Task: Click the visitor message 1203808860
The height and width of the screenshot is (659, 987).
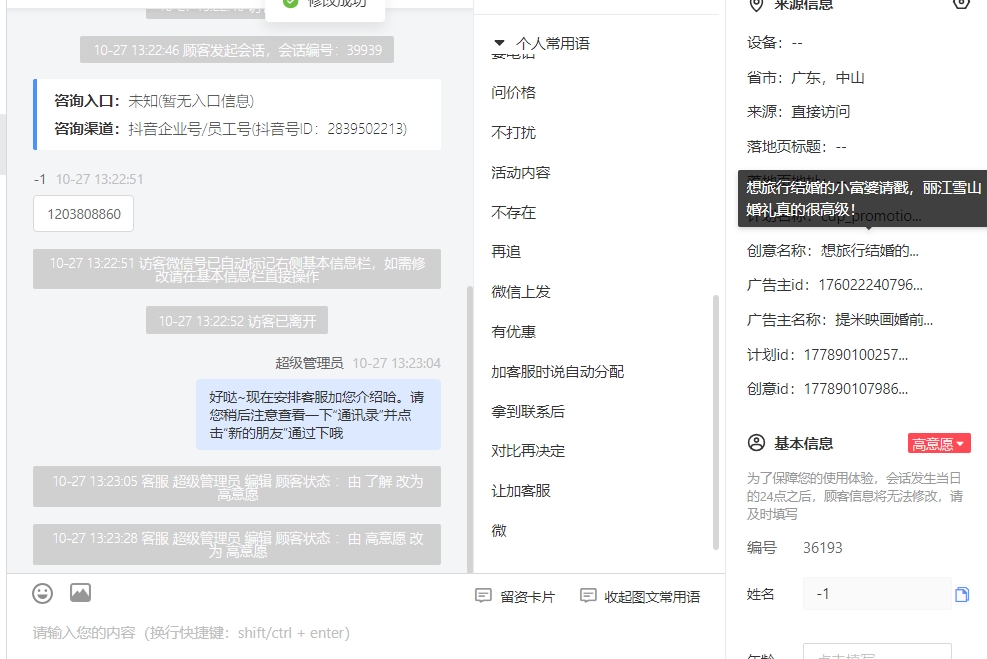Action: [x=83, y=214]
